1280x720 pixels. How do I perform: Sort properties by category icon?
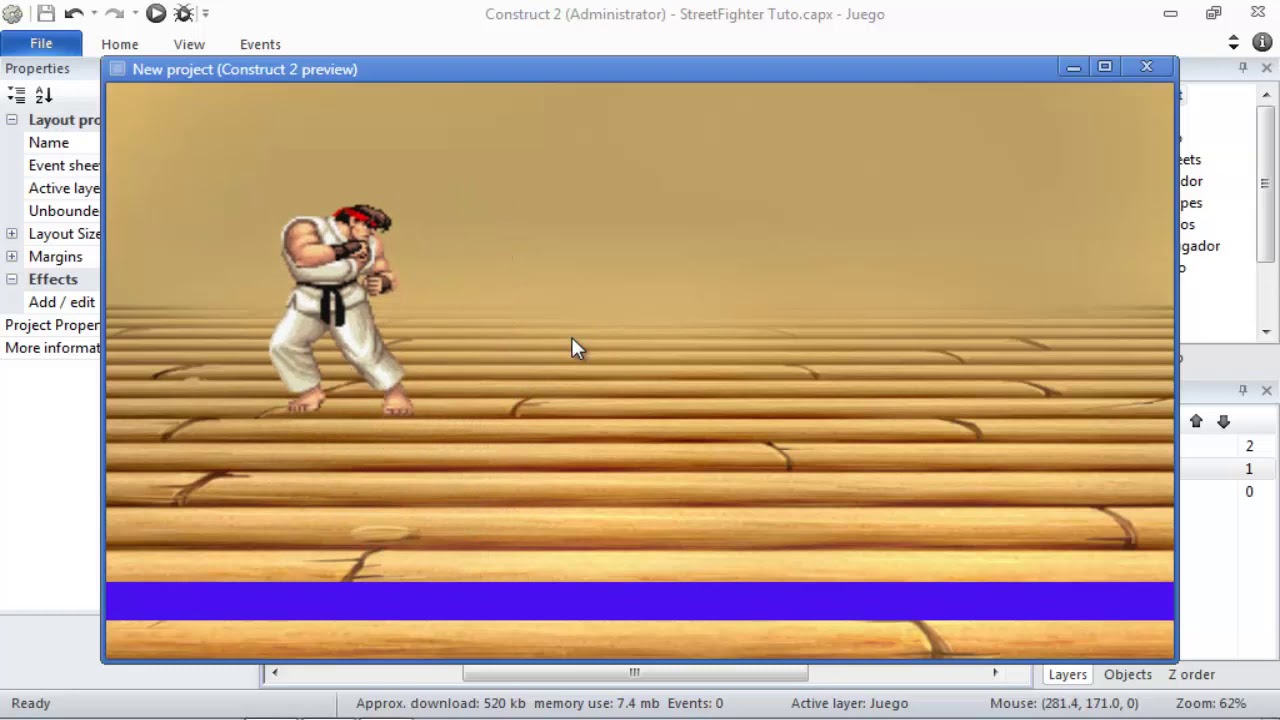[x=16, y=95]
